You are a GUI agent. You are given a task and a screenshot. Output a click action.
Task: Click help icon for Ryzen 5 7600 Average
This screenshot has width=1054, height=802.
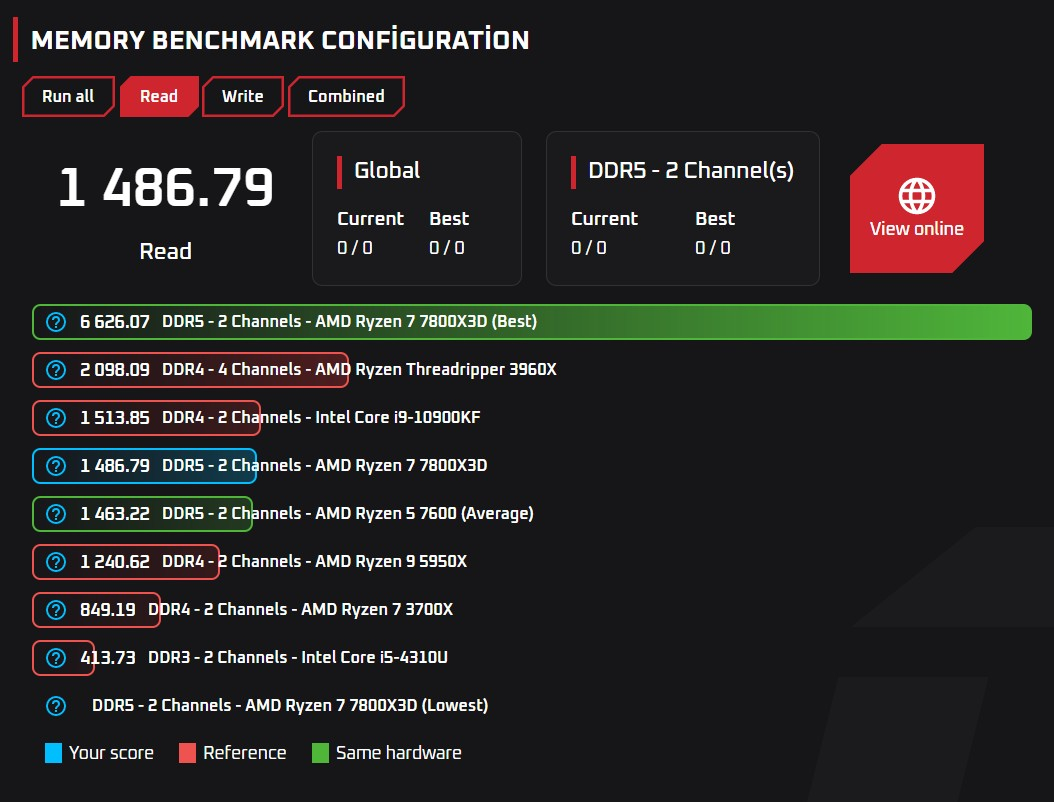coord(56,514)
